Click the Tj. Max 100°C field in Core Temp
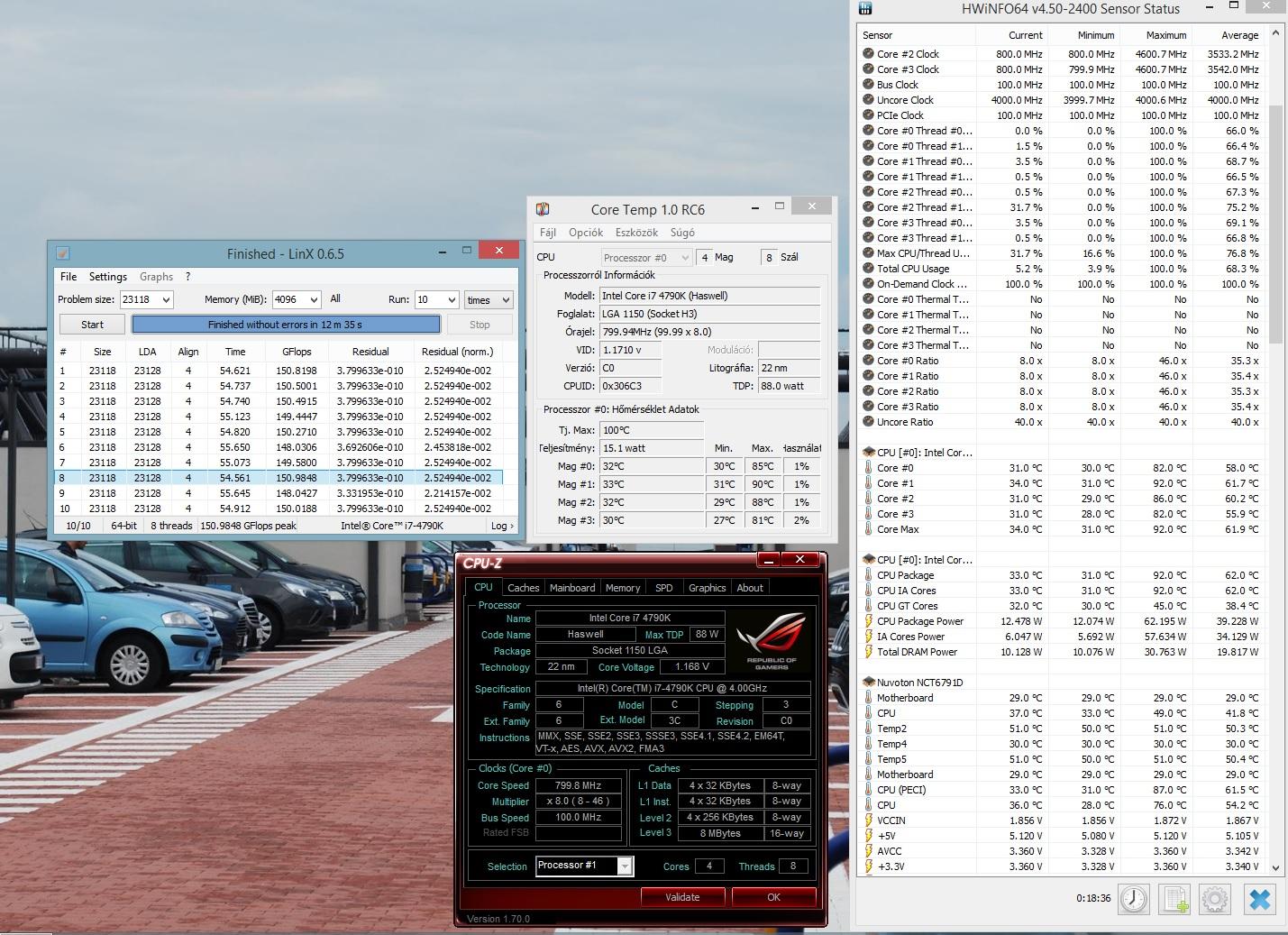 (x=652, y=430)
